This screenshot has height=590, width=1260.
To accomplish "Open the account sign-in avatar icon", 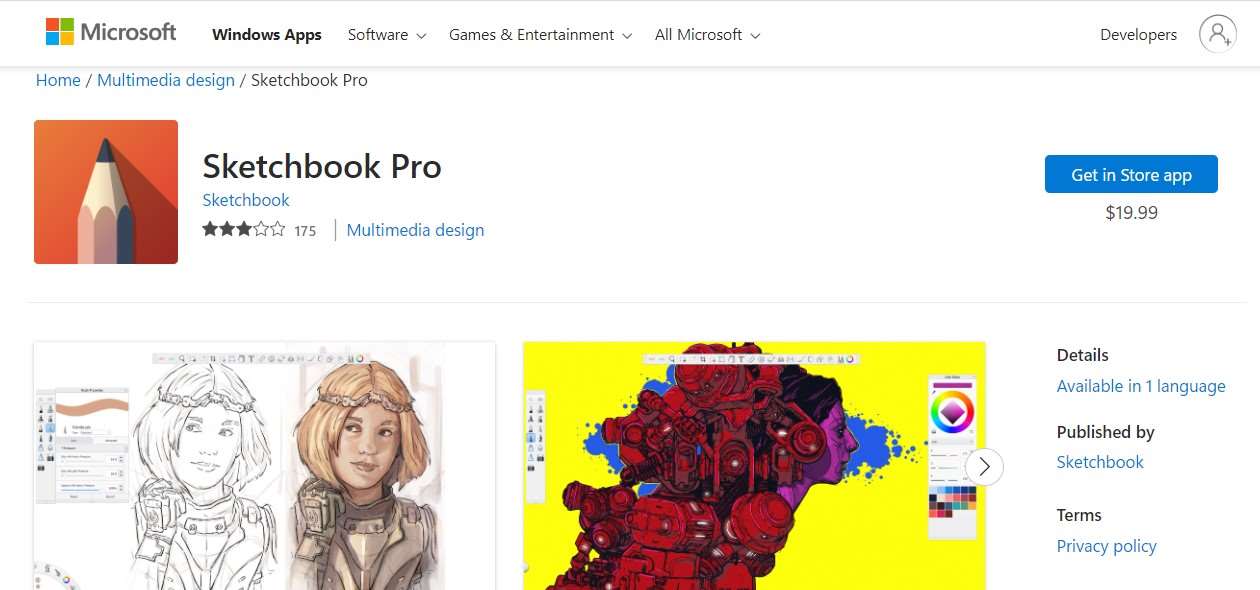I will pyautogui.click(x=1218, y=34).
